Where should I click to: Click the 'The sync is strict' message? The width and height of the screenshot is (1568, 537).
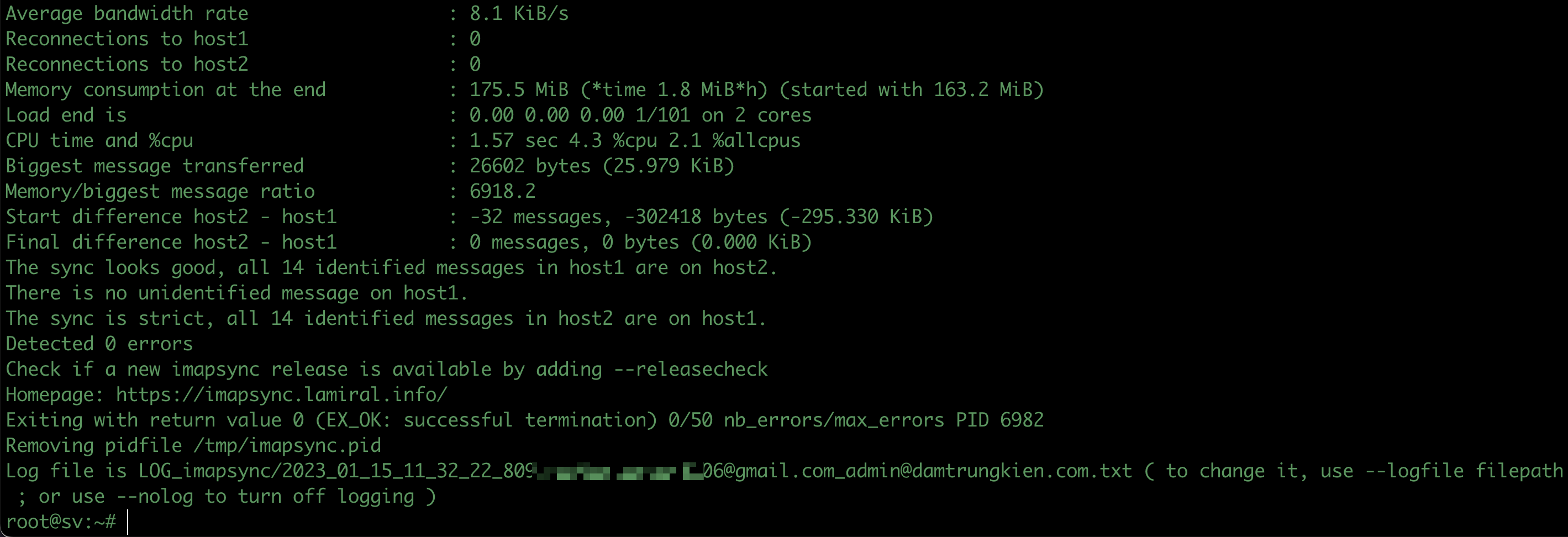click(x=386, y=318)
